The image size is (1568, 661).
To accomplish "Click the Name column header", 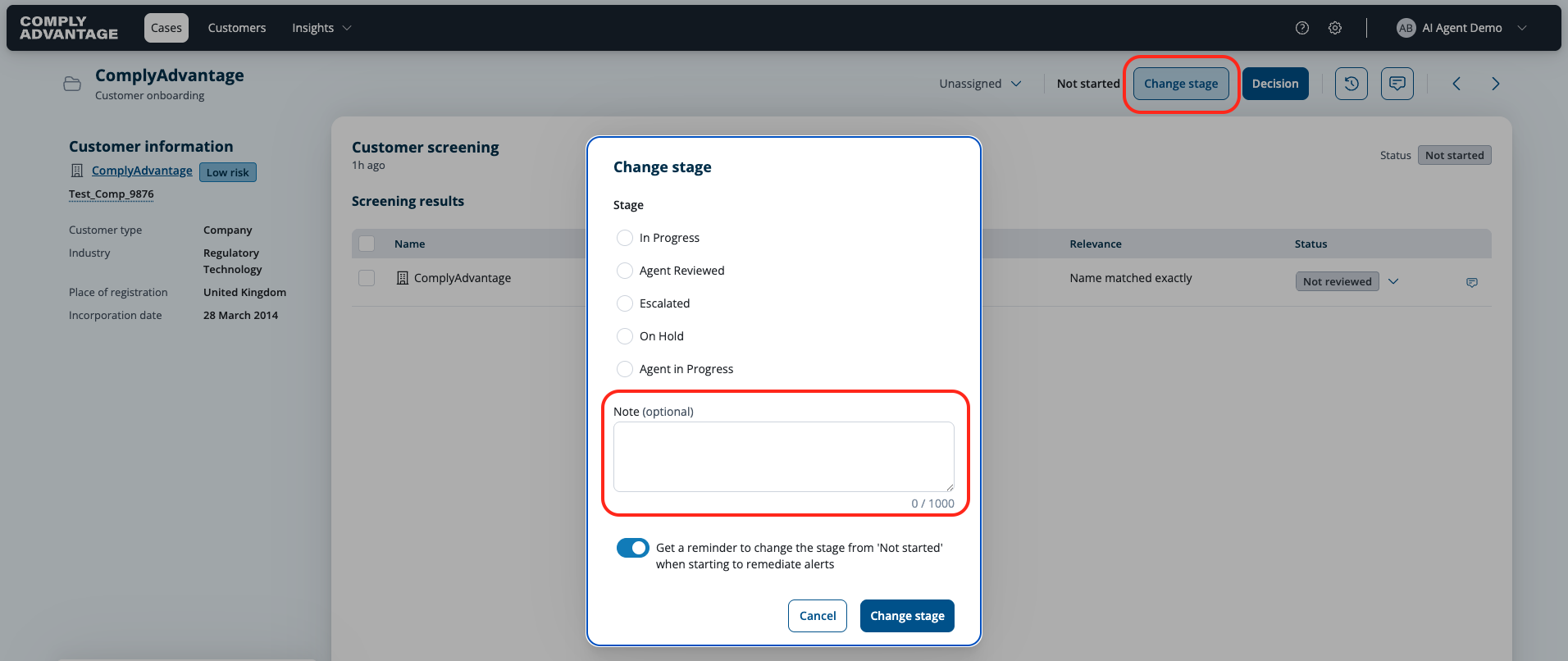I will (x=410, y=244).
